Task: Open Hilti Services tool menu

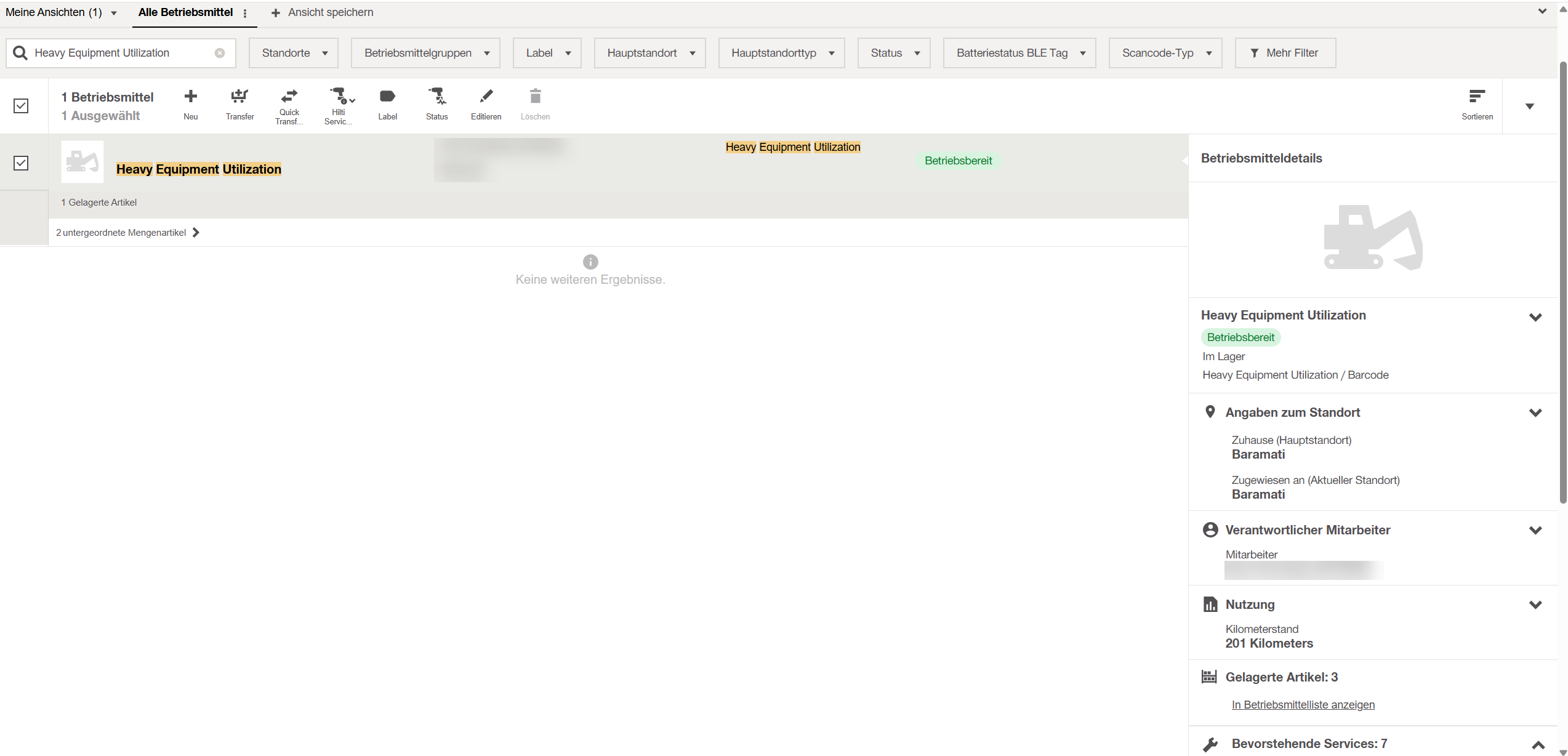Action: pyautogui.click(x=340, y=97)
